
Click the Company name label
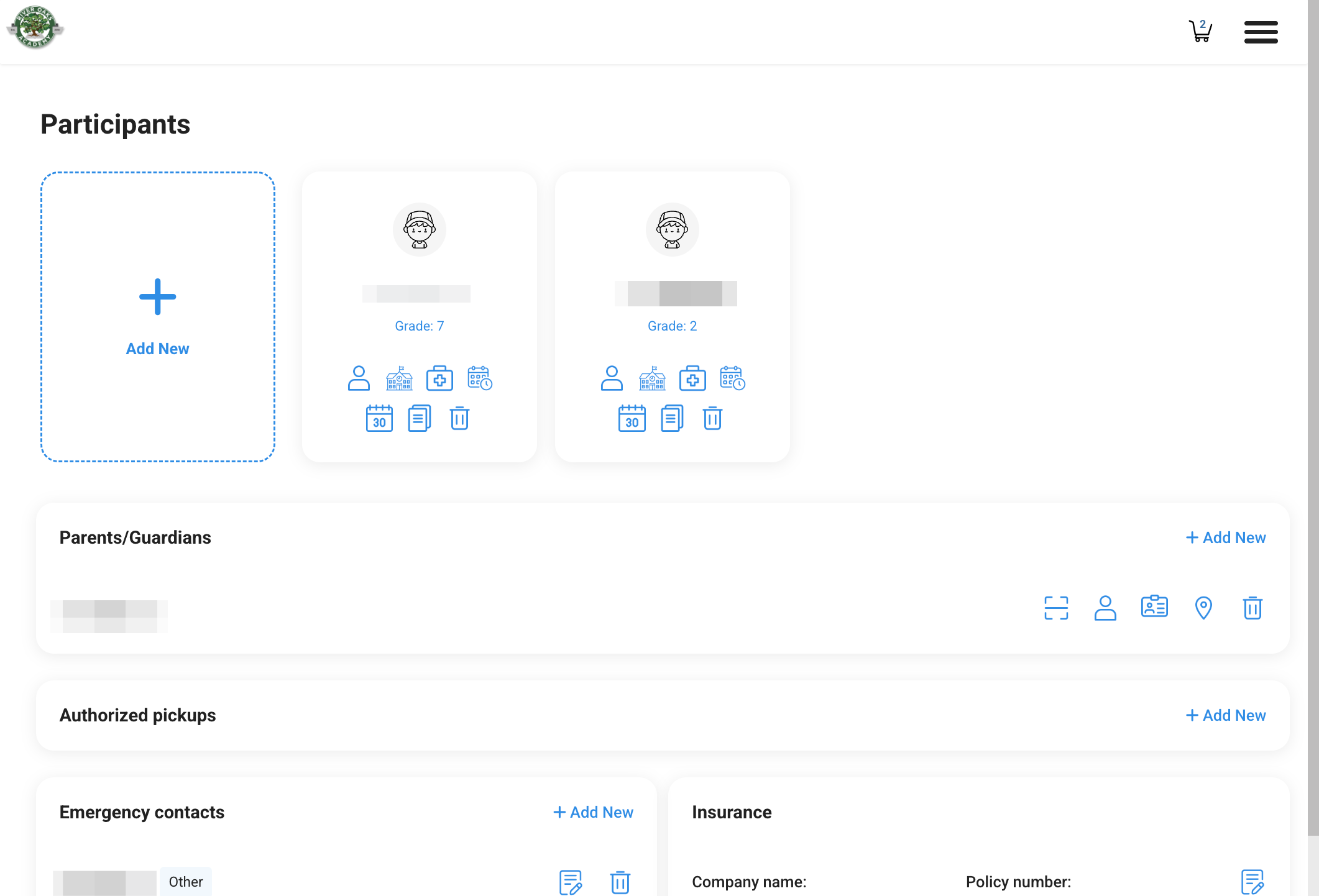[x=749, y=882]
